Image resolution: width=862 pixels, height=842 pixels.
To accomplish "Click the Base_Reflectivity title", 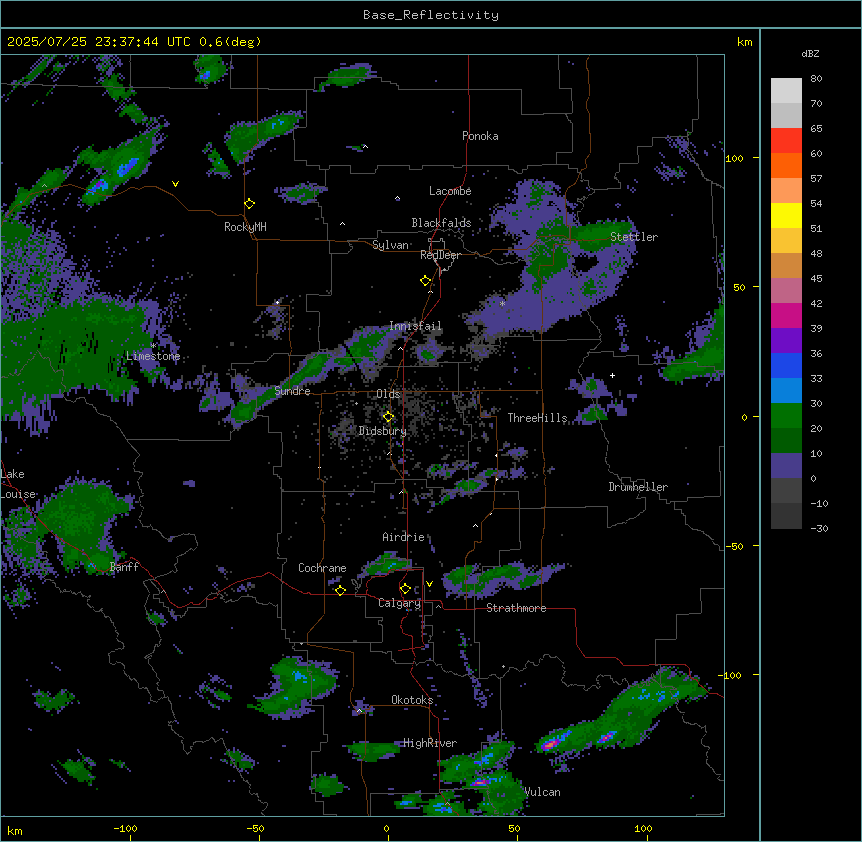I will [x=431, y=15].
